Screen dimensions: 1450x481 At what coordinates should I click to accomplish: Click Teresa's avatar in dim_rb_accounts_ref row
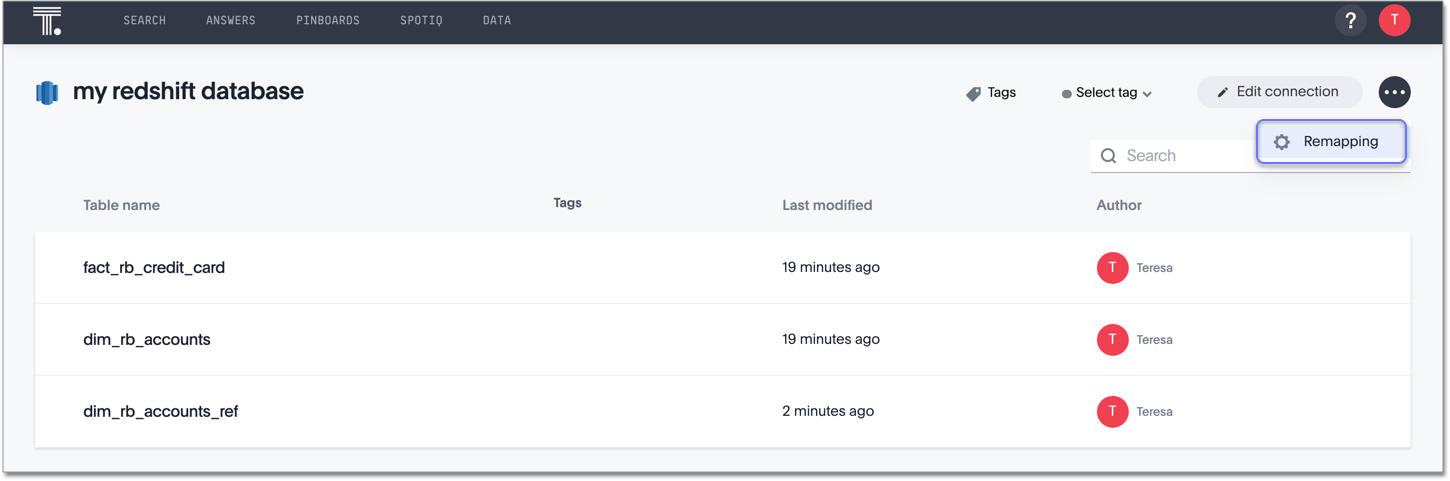point(1112,412)
